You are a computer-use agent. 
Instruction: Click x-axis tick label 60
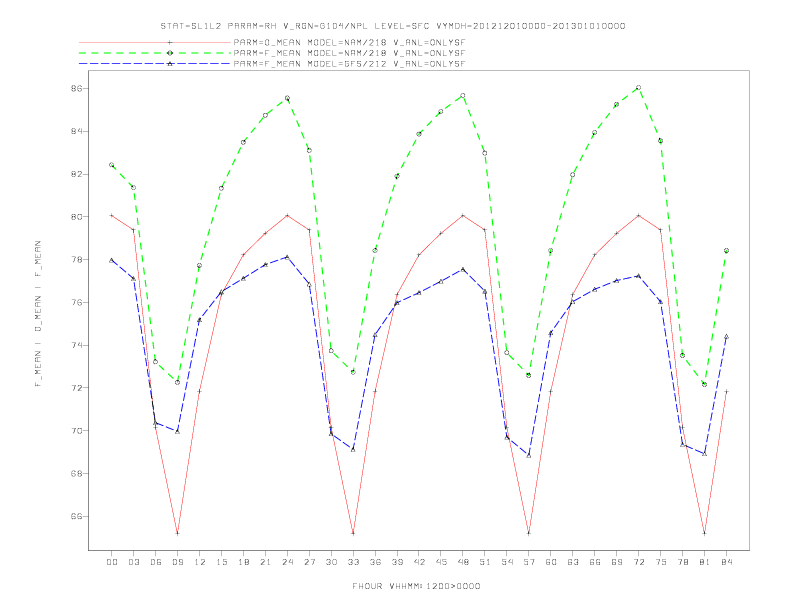click(x=551, y=562)
